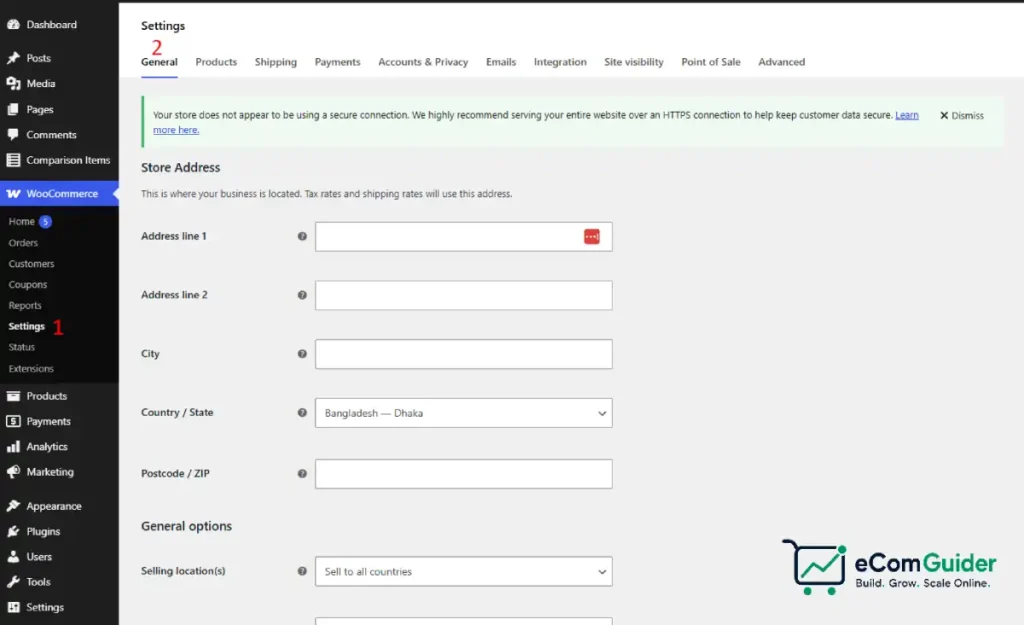This screenshot has width=1024, height=625.
Task: Click the Plugins plug icon
Action: click(13, 532)
